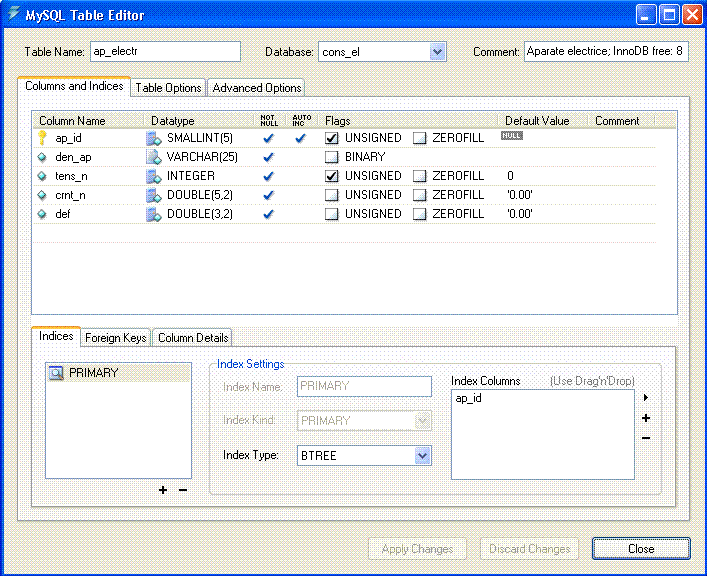Click the Close button
This screenshot has width=707, height=576.
(640, 548)
